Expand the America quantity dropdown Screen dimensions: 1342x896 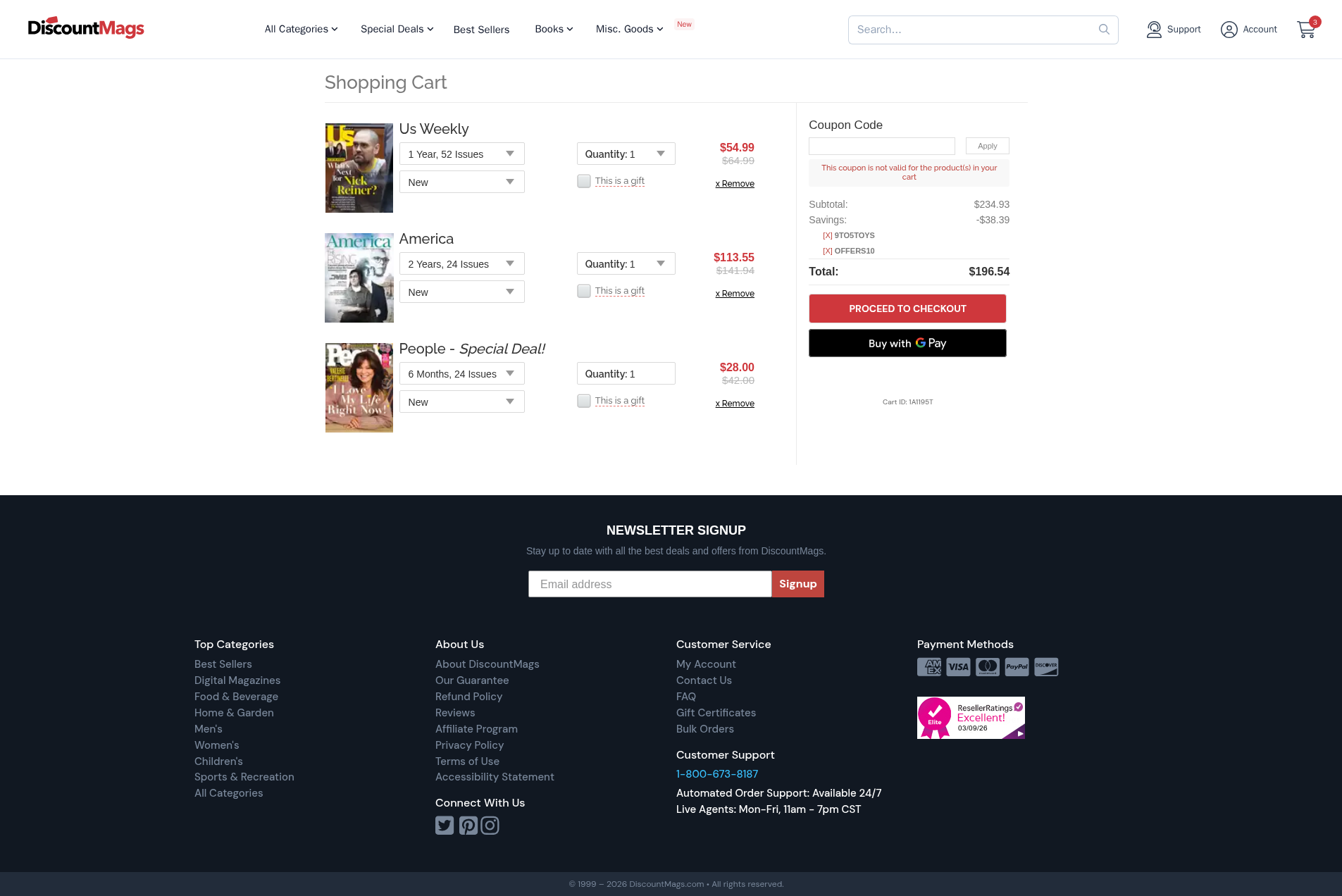point(626,264)
